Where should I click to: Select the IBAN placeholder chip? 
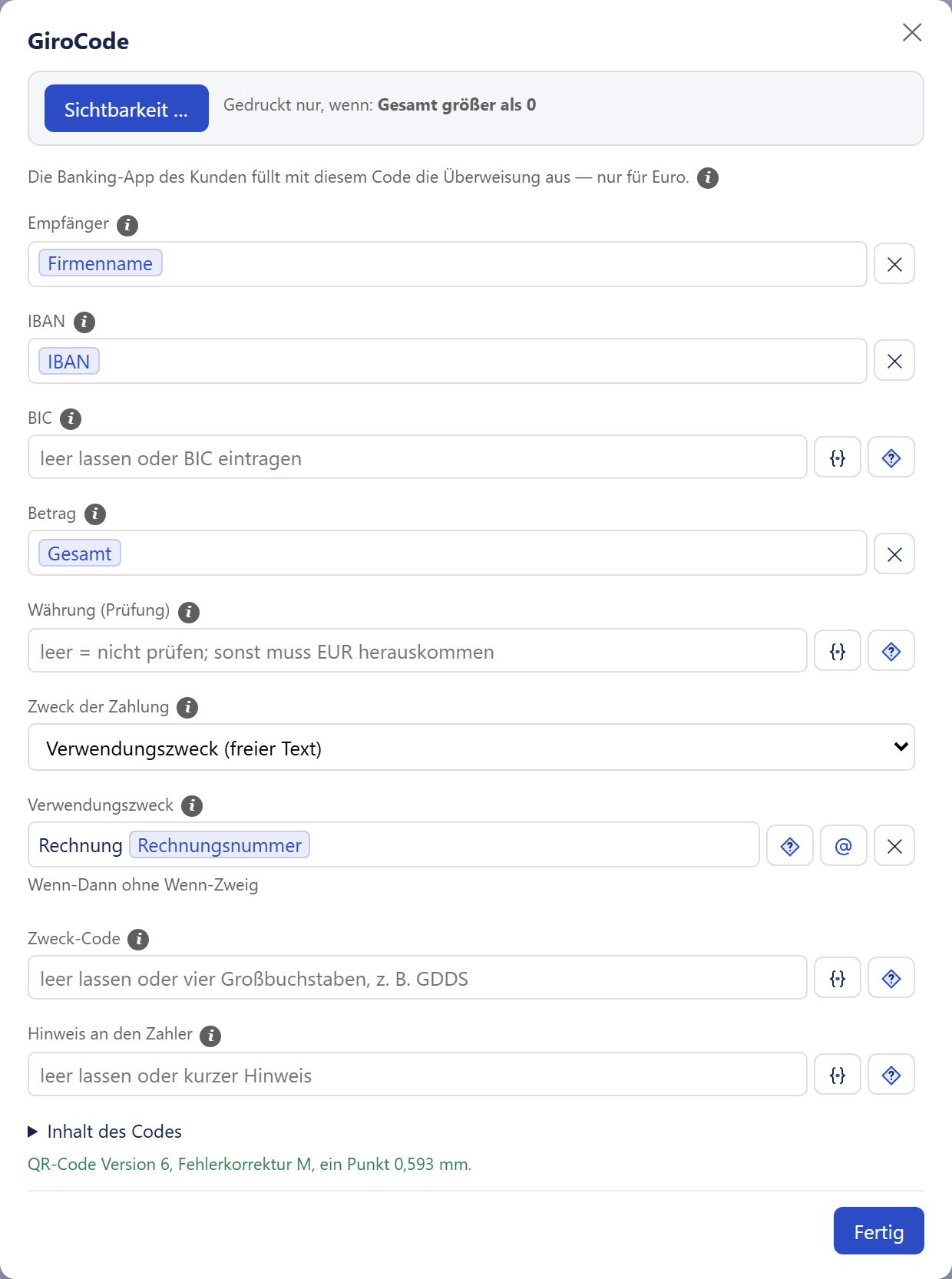point(69,361)
